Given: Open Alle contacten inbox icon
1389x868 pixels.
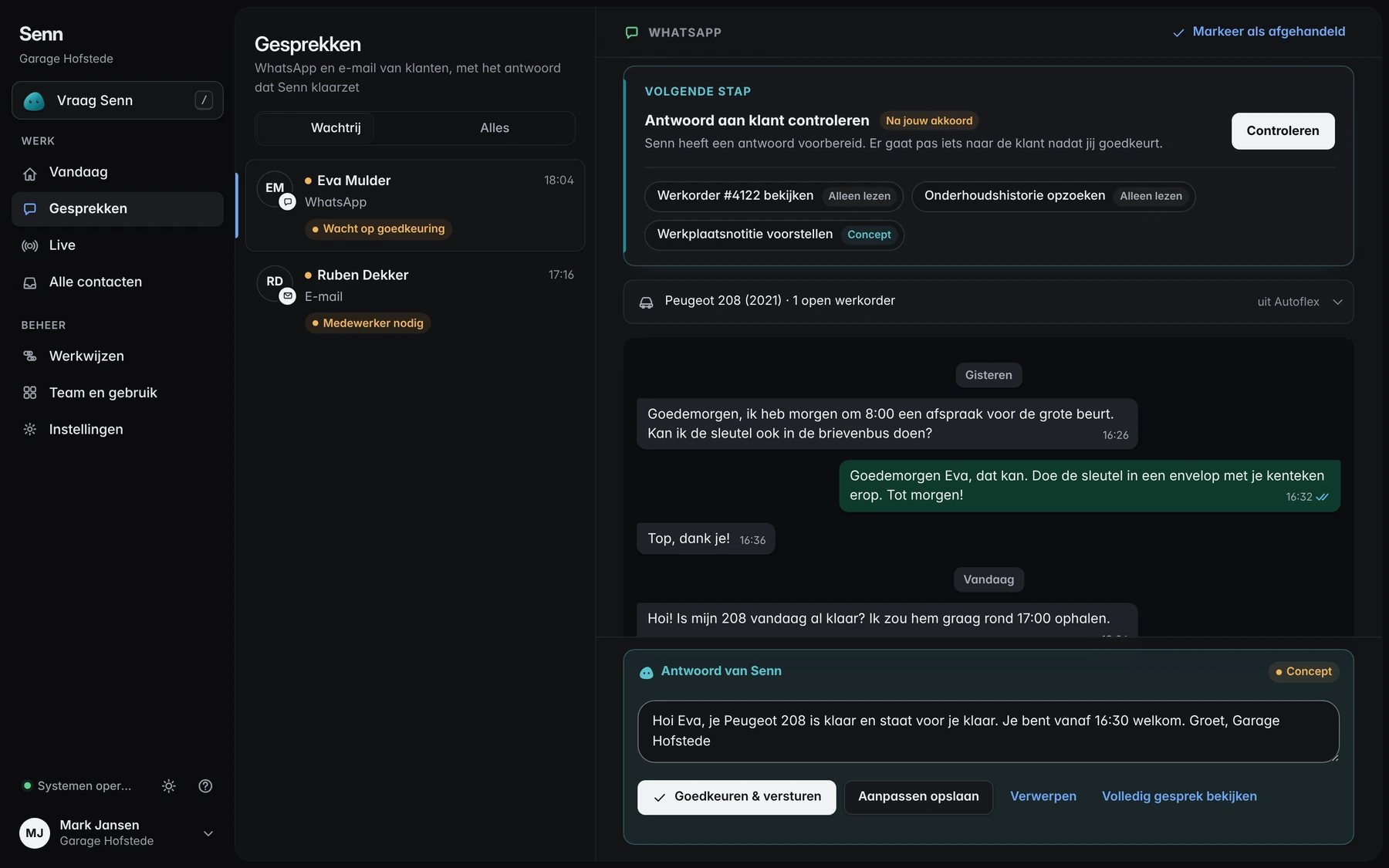Looking at the screenshot, I should point(30,282).
